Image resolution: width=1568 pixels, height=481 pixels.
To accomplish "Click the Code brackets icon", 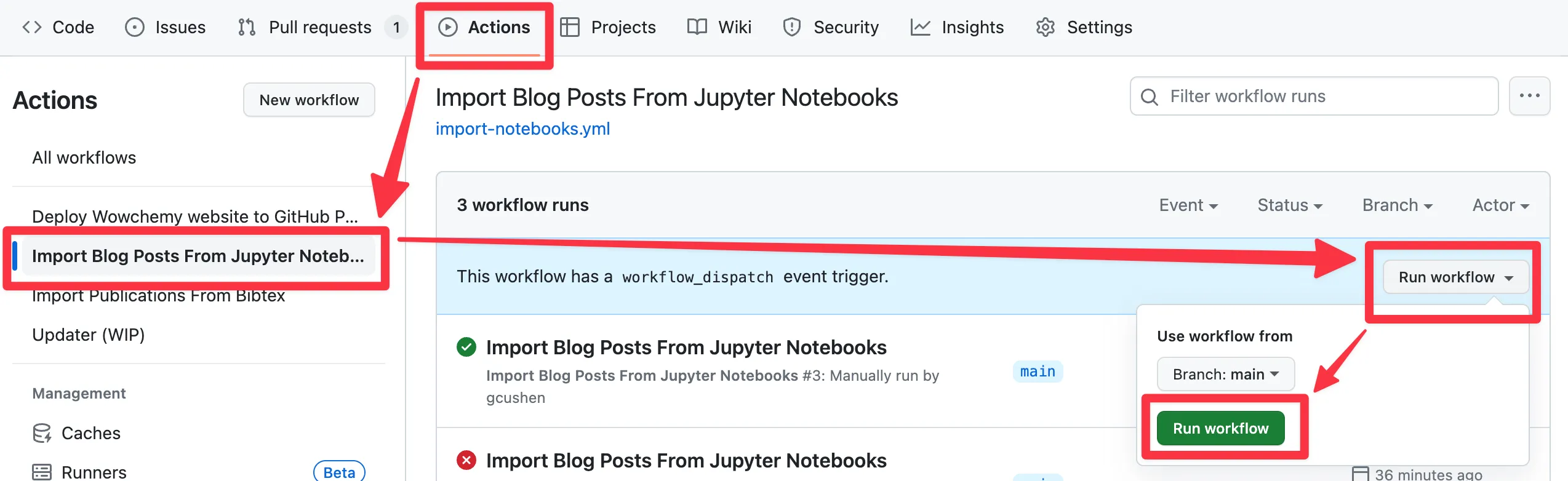I will pos(32,27).
